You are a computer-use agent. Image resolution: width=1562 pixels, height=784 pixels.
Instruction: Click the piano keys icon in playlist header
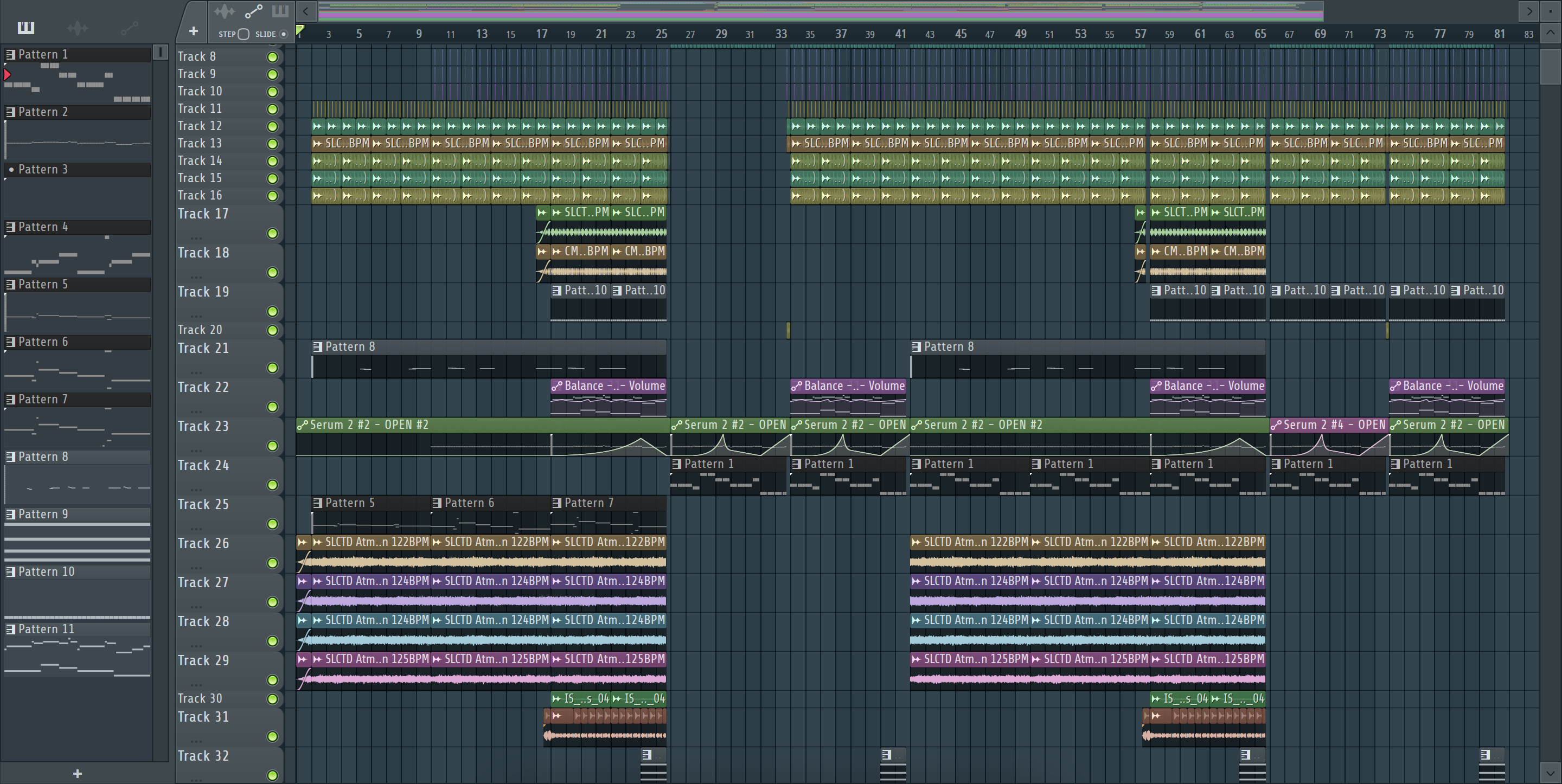coord(280,11)
